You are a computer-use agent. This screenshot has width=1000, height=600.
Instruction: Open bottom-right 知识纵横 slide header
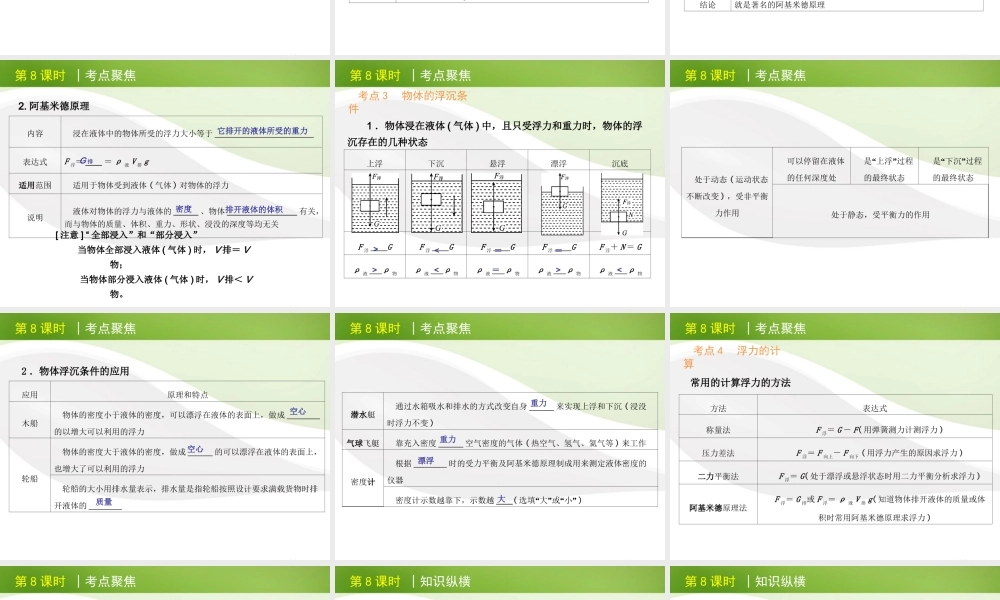click(835, 581)
